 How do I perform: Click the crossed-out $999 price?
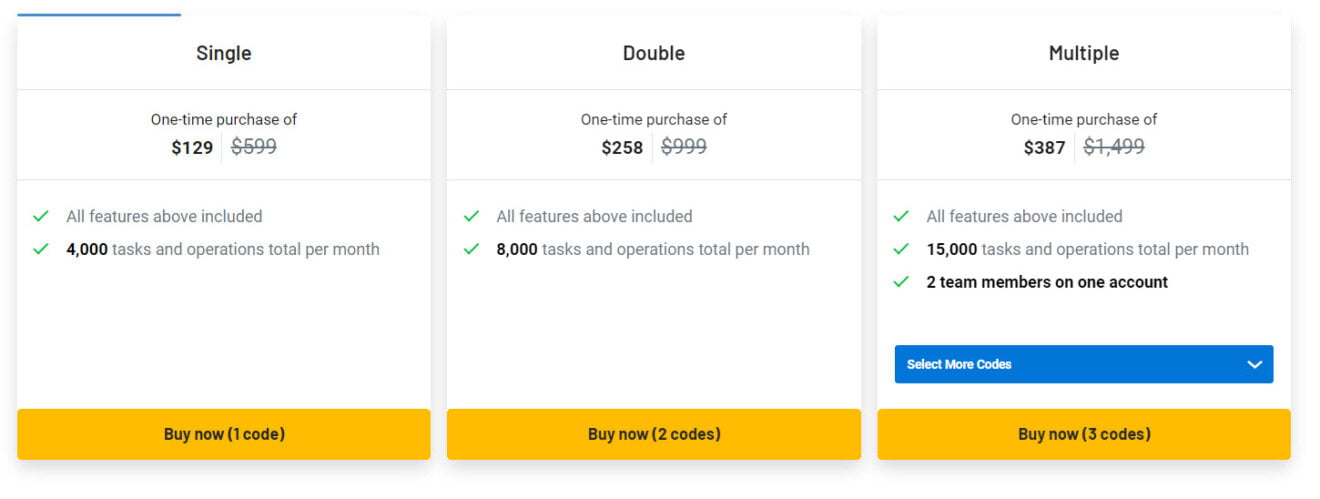[684, 147]
